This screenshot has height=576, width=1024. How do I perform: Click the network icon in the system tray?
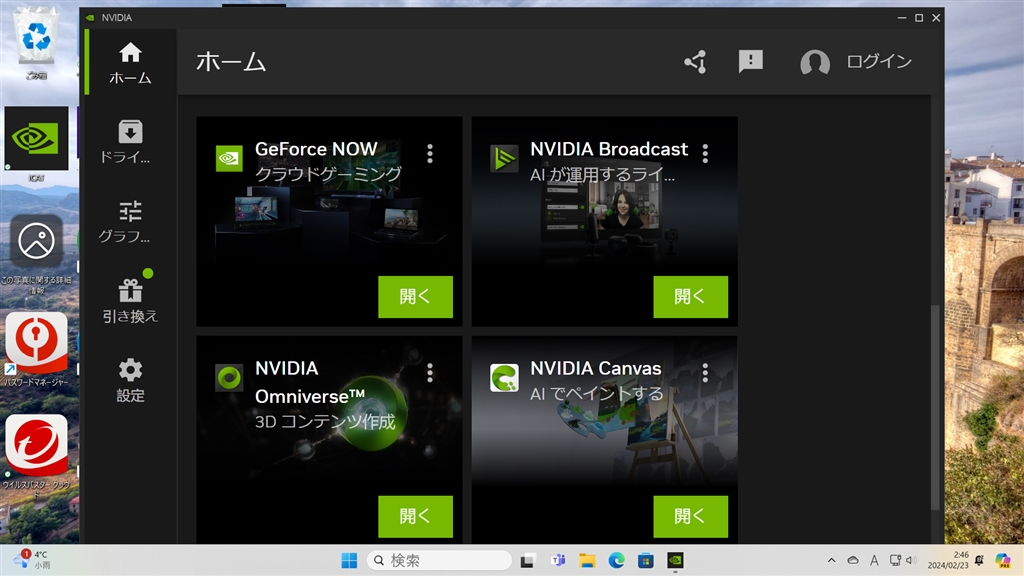[895, 560]
